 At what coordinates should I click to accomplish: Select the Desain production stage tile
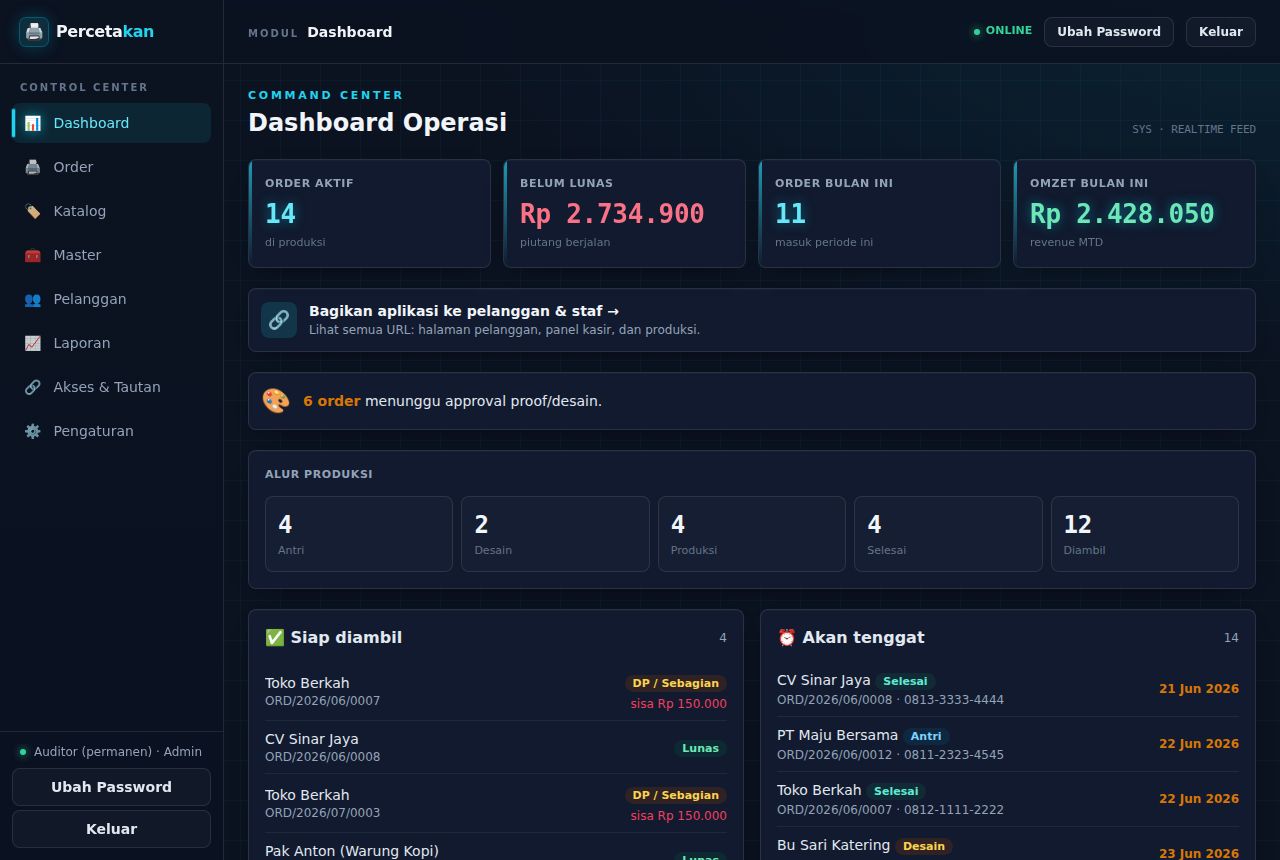555,534
